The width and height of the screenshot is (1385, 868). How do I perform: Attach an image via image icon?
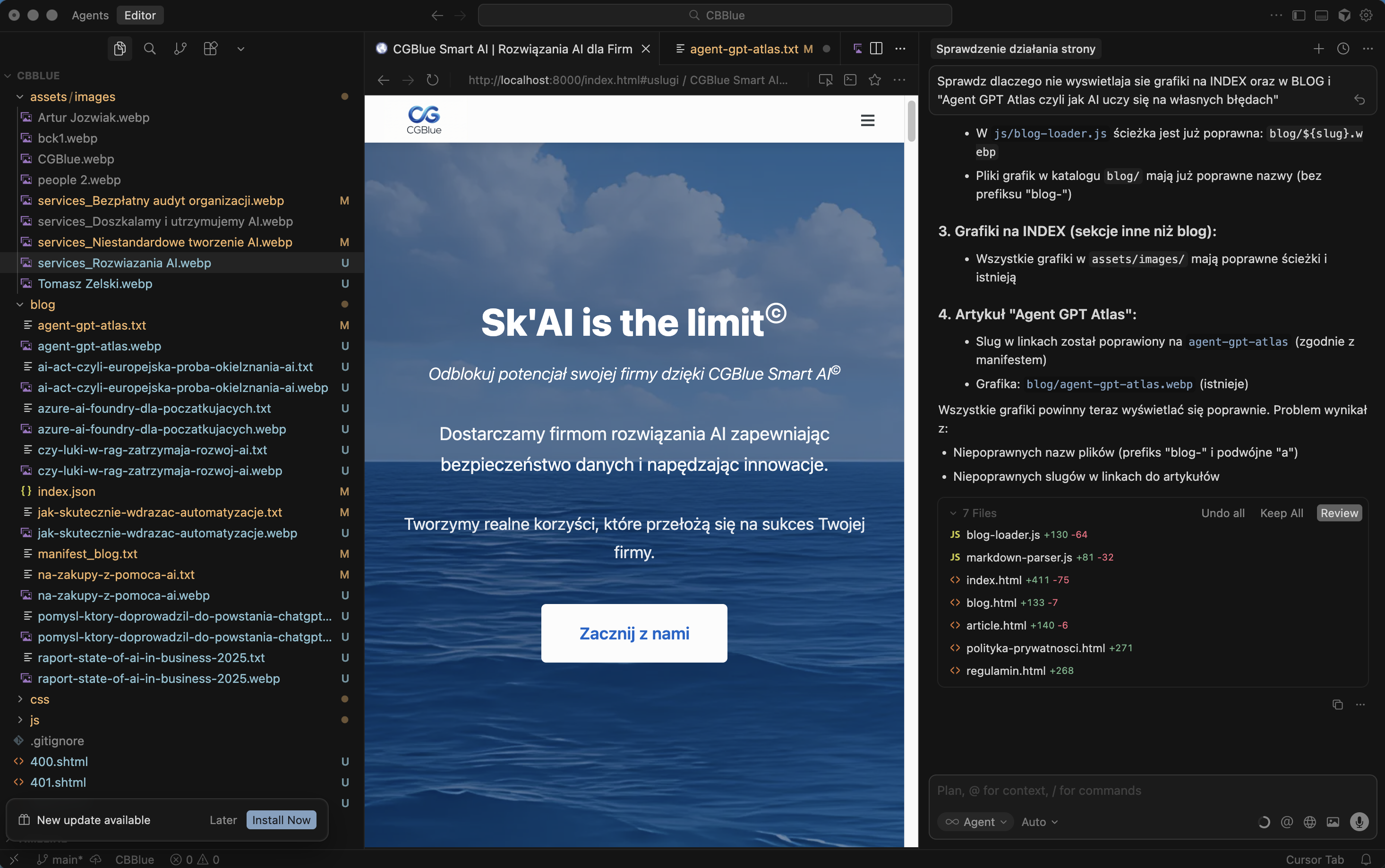click(1333, 822)
